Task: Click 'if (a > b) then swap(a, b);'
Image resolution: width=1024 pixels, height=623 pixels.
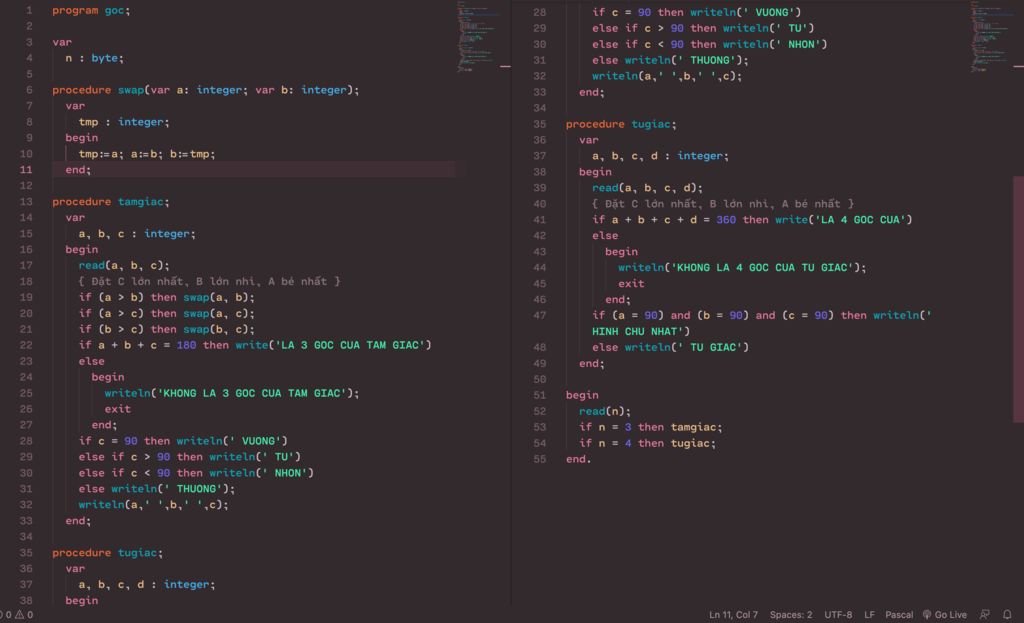Action: [x=167, y=298]
